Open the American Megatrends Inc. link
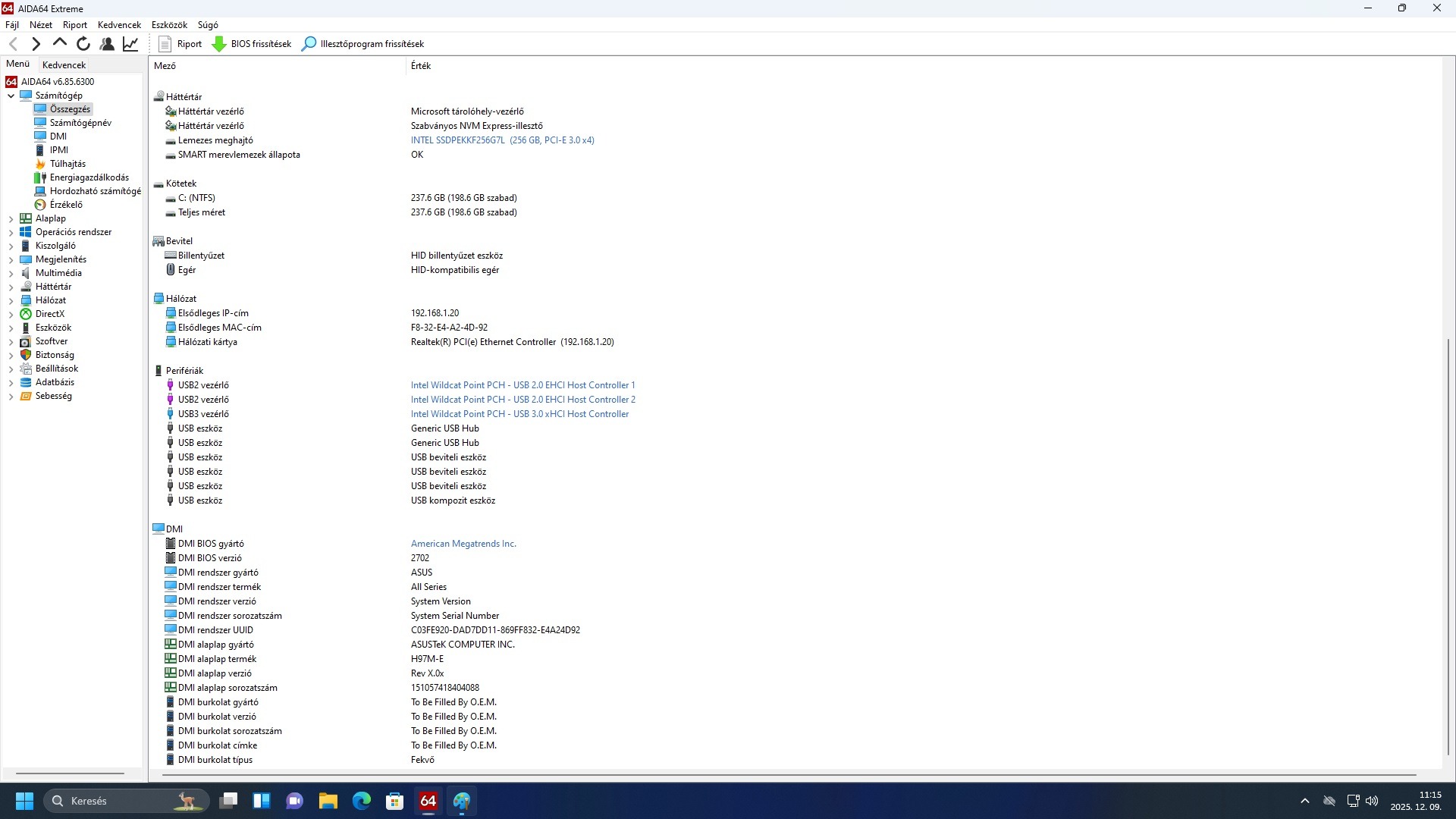The image size is (1456, 819). coord(463,544)
